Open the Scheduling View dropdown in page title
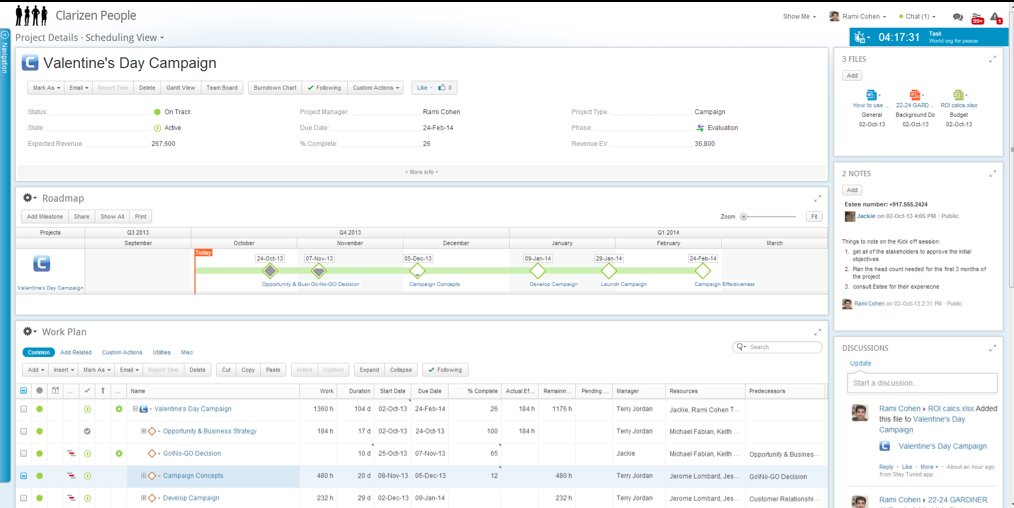 tap(125, 37)
